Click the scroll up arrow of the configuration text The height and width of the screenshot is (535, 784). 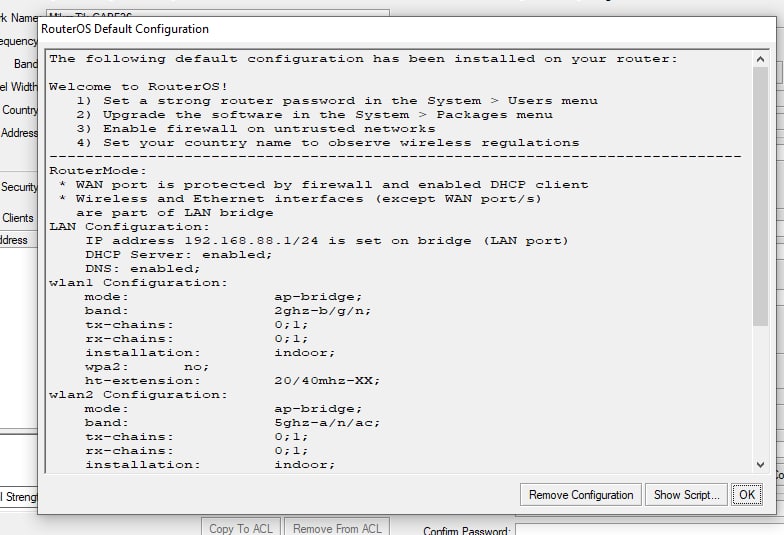click(760, 59)
